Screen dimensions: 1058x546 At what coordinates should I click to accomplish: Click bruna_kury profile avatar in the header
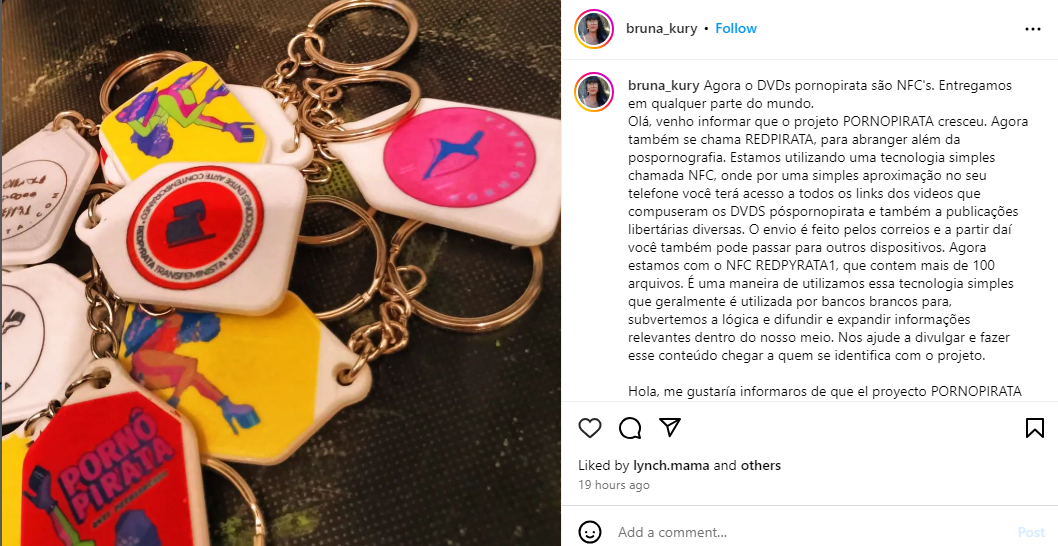[x=594, y=29]
